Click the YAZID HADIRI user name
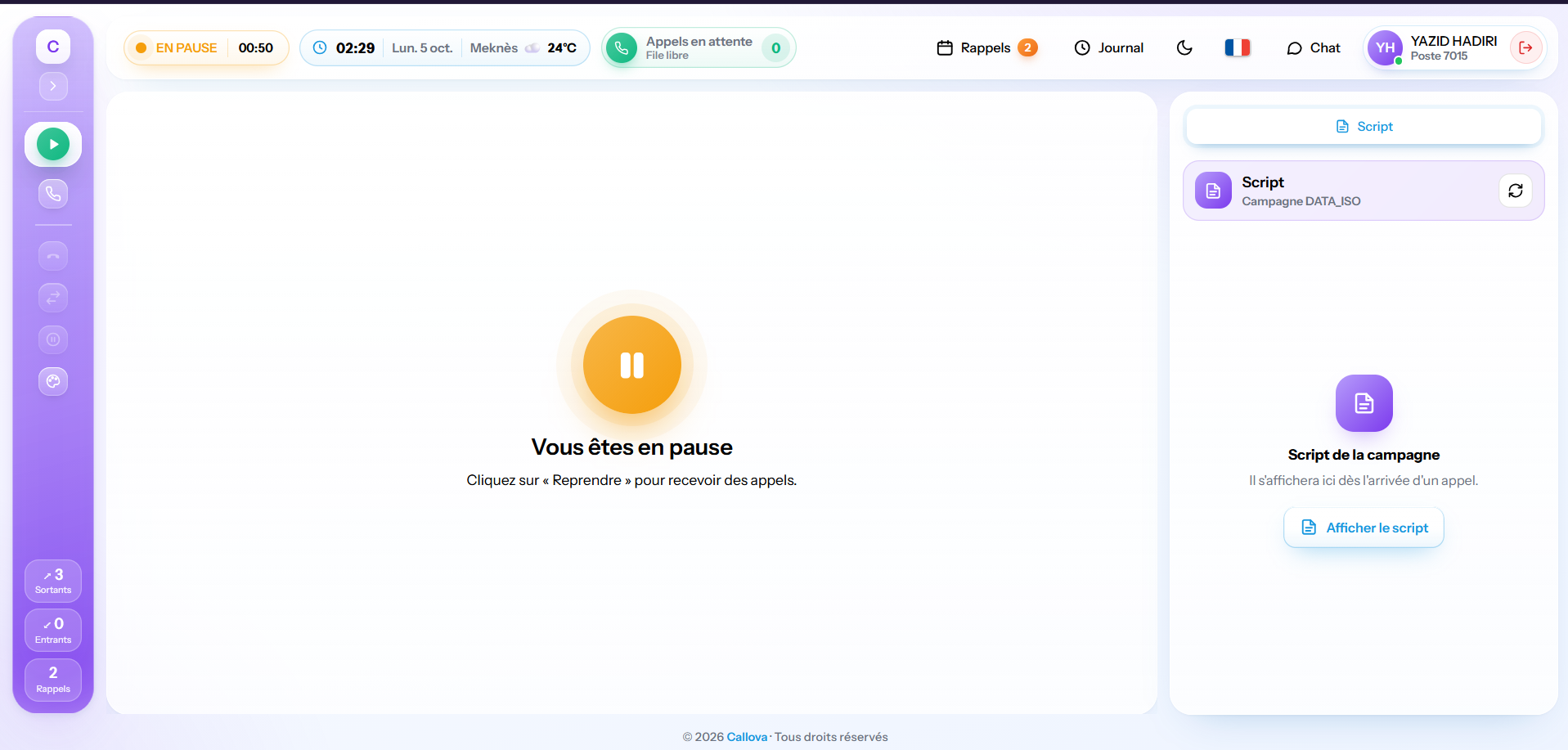Screen dimensions: 1568x750 (x=1453, y=41)
